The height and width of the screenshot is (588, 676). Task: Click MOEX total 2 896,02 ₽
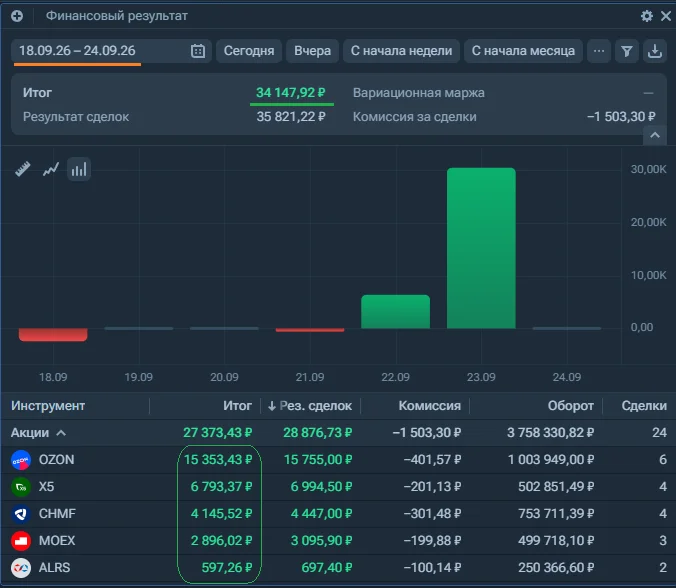[221, 541]
